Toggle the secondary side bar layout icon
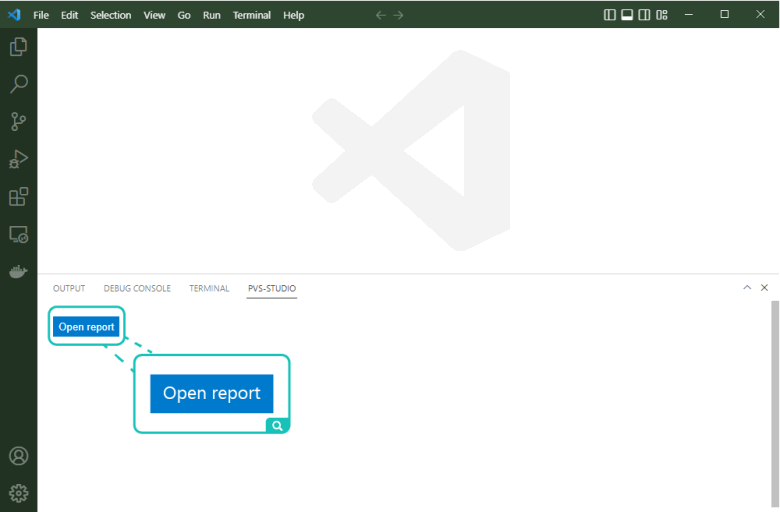The width and height of the screenshot is (780, 512). [644, 15]
